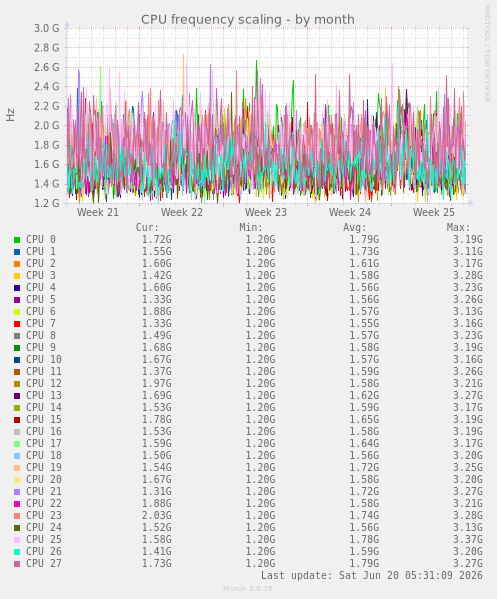Click the gray CPU 8 legend swatch
The width and height of the screenshot is (497, 599).
coord(17,336)
